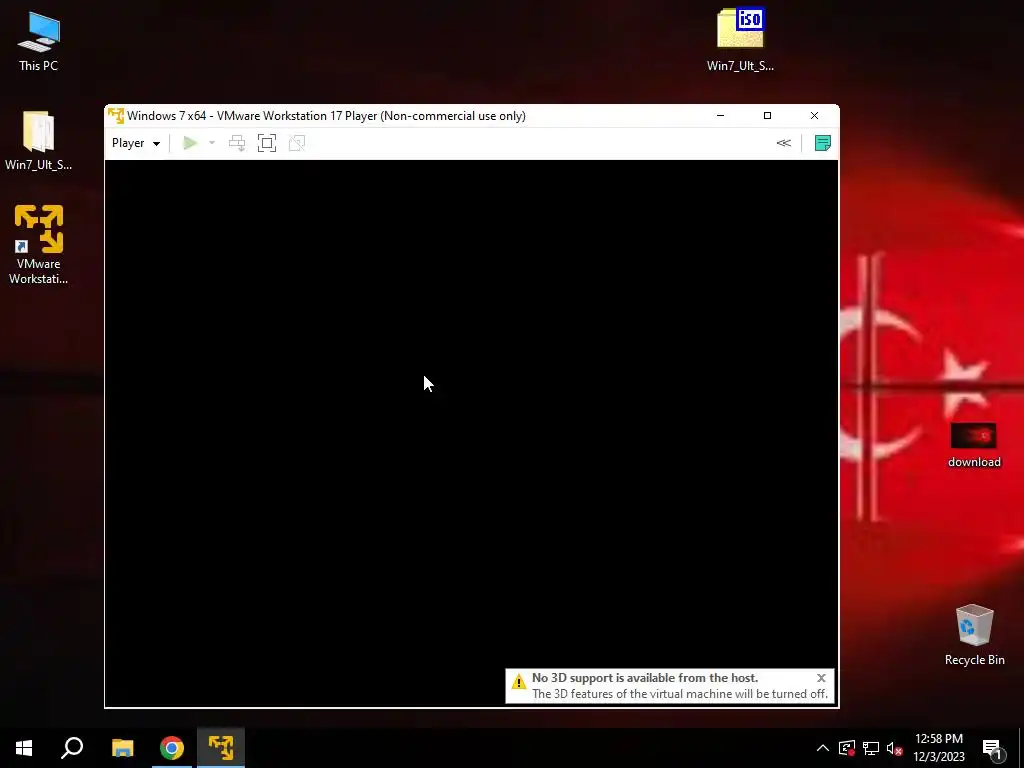1024x768 pixels.
Task: Toggle Unity mode toolbar icon
Action: tap(297, 143)
